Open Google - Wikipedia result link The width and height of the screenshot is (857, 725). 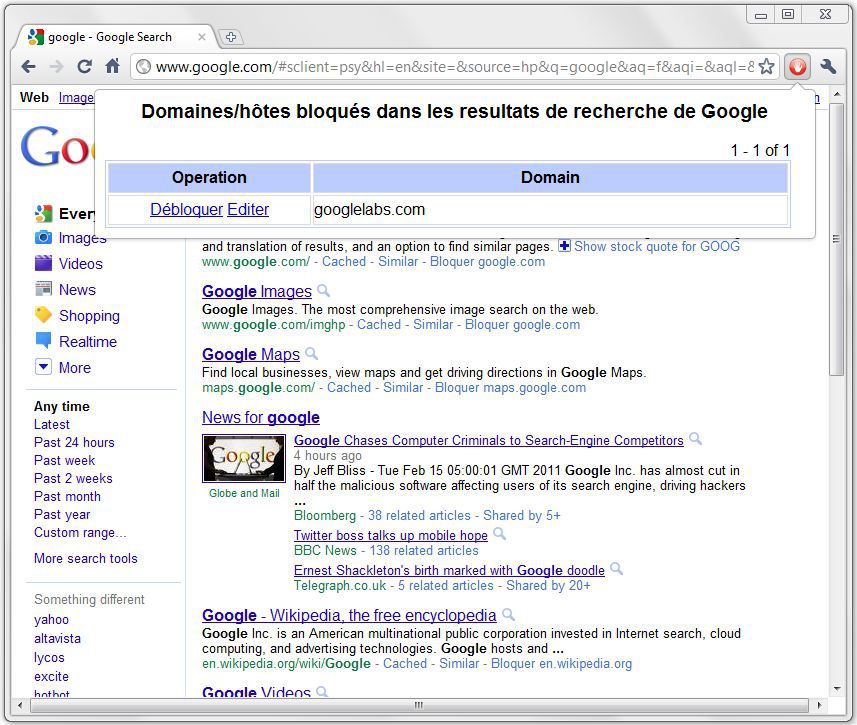point(349,616)
